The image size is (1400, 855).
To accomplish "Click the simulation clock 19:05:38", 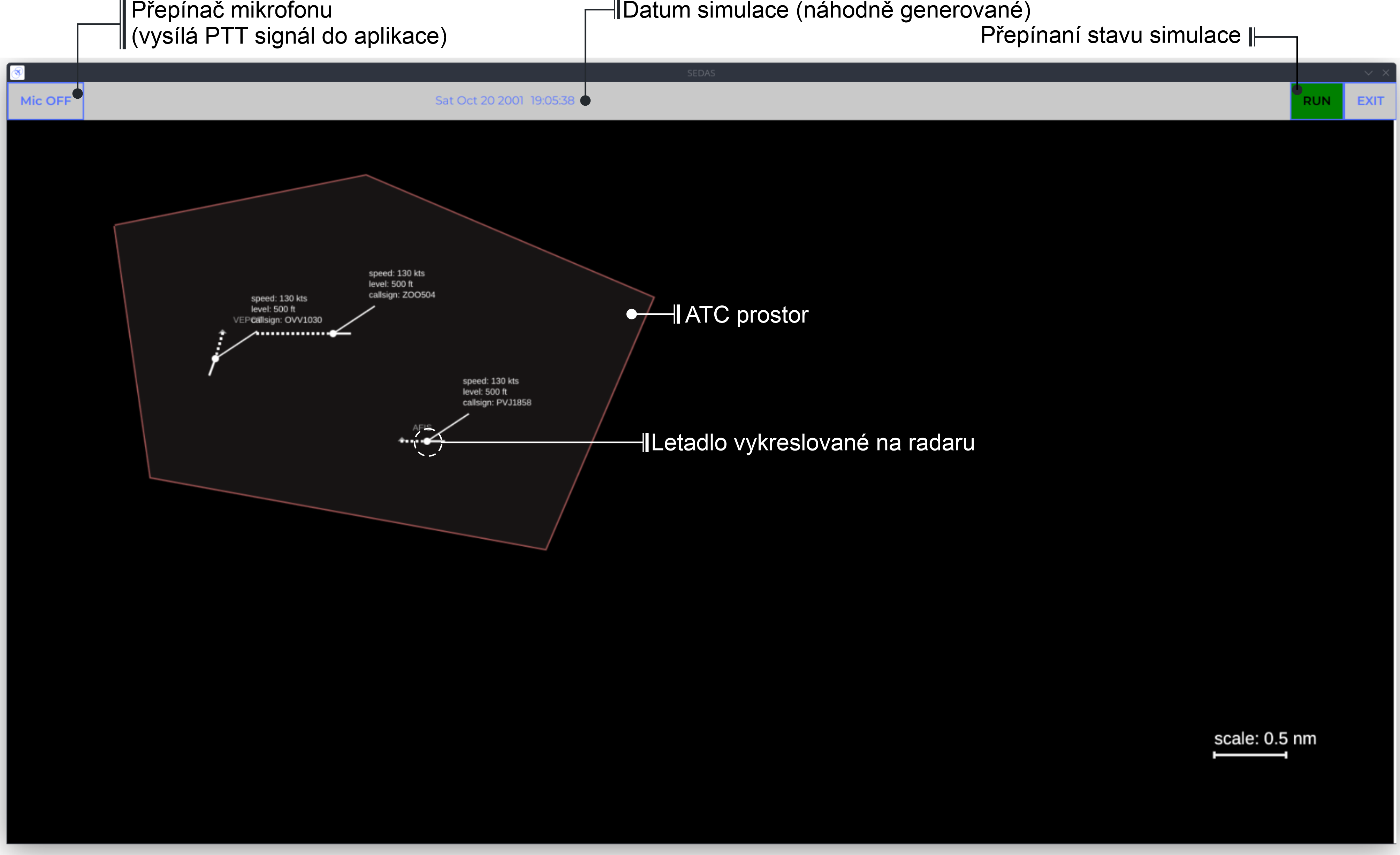I will [552, 101].
